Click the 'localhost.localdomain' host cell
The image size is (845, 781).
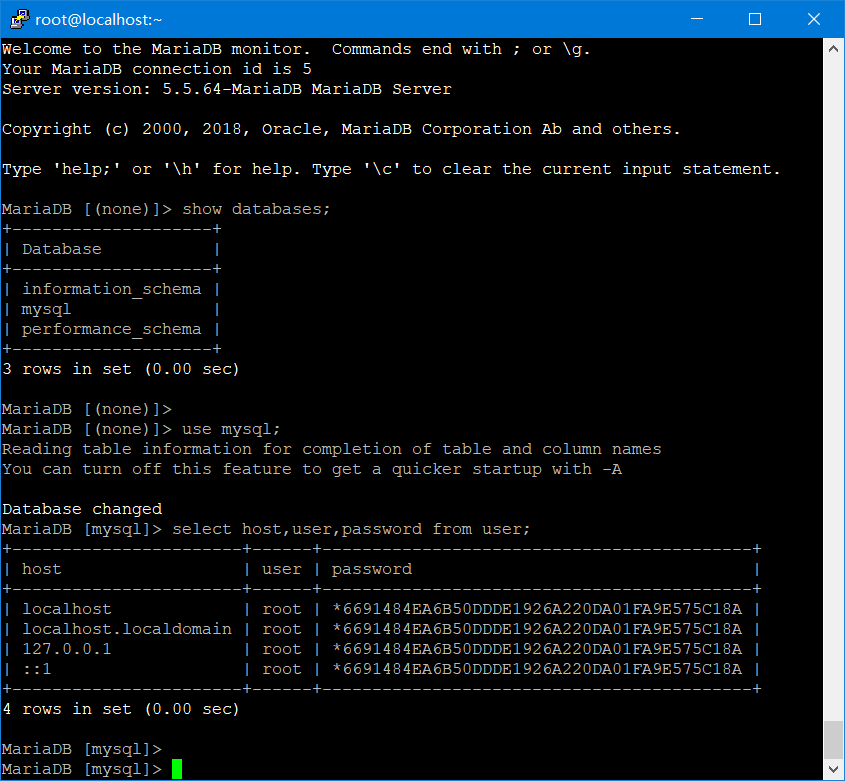click(x=127, y=629)
